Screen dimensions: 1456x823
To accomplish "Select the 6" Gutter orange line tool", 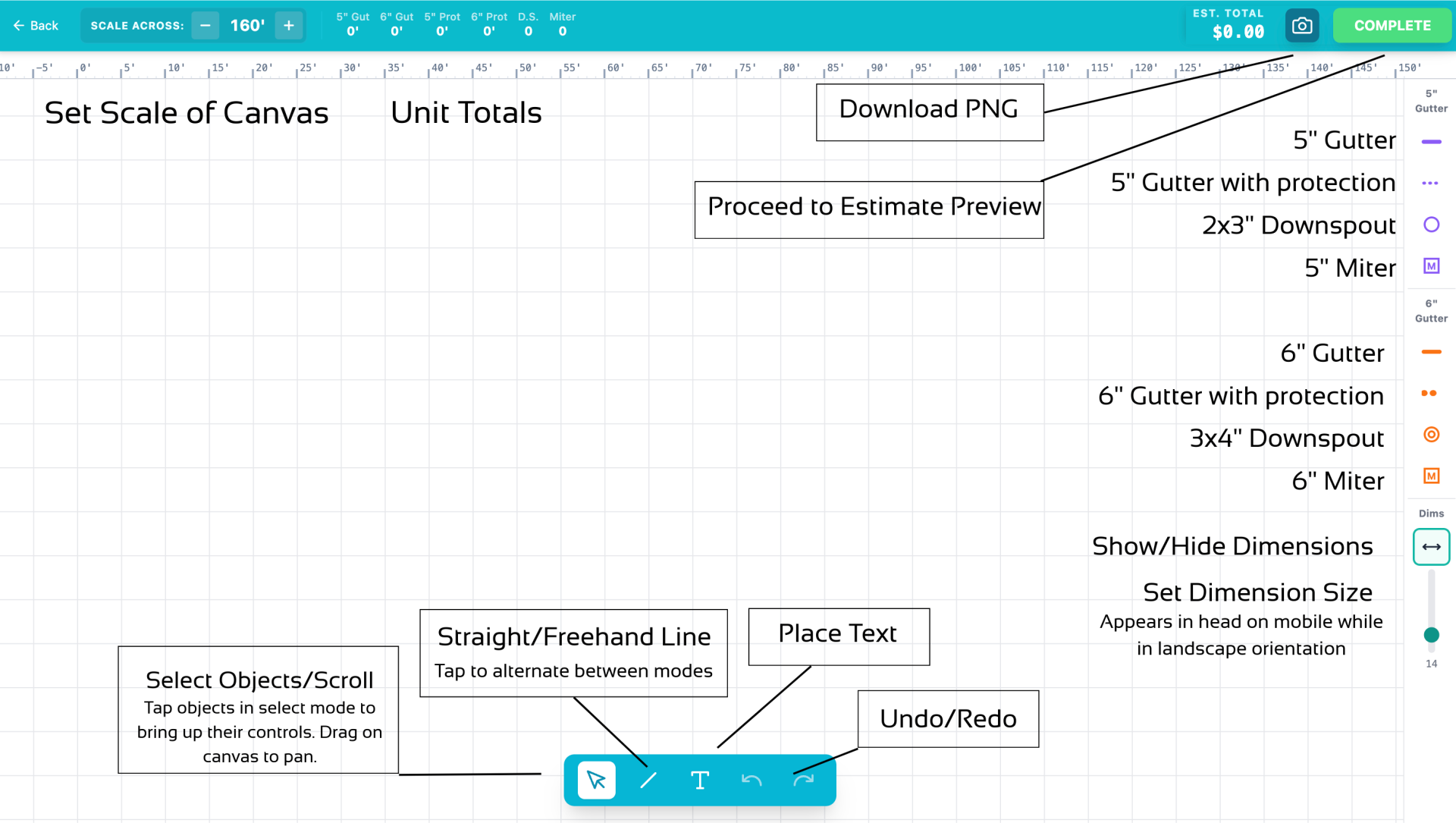I will pos(1431,352).
